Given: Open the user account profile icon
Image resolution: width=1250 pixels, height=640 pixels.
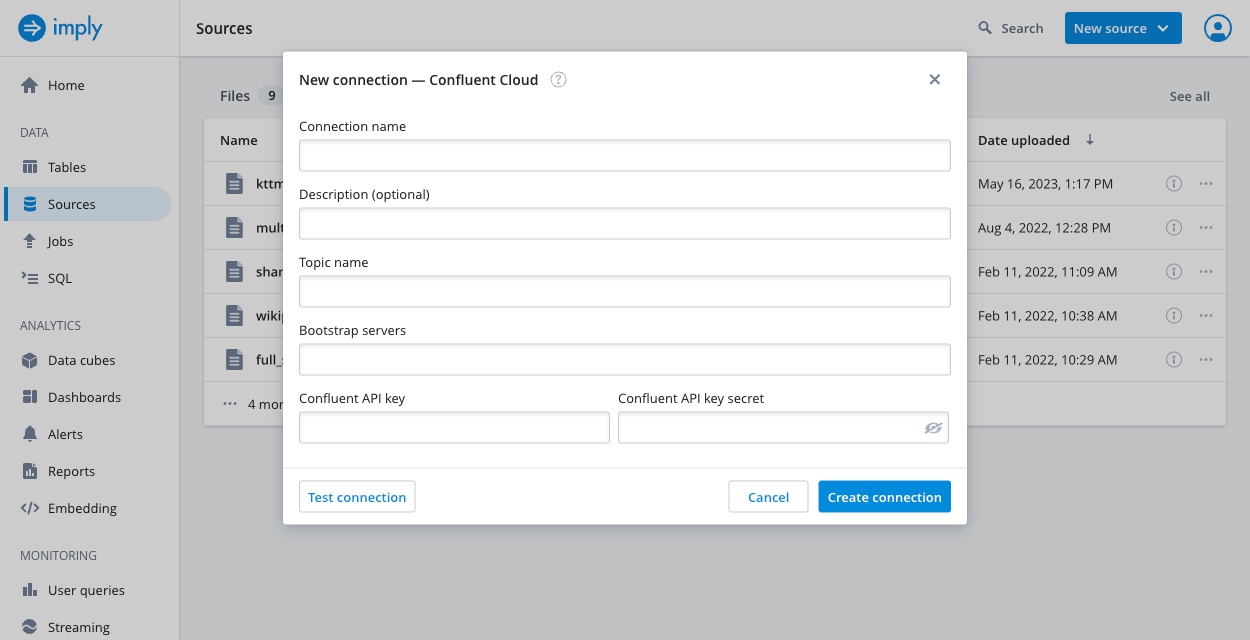Looking at the screenshot, I should [x=1217, y=28].
